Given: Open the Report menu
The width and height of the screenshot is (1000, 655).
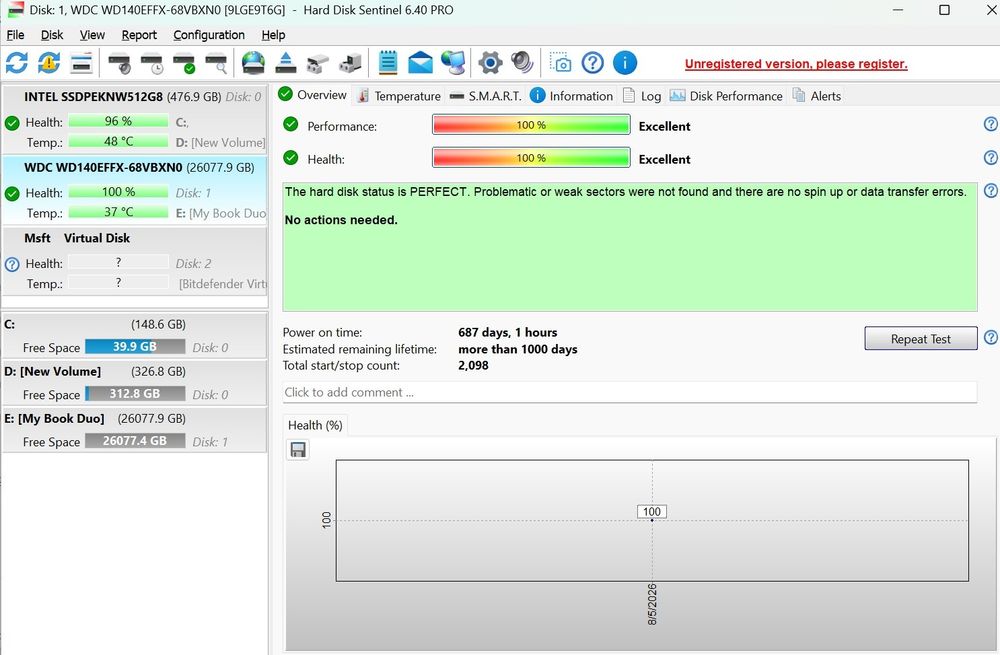Looking at the screenshot, I should tap(139, 35).
